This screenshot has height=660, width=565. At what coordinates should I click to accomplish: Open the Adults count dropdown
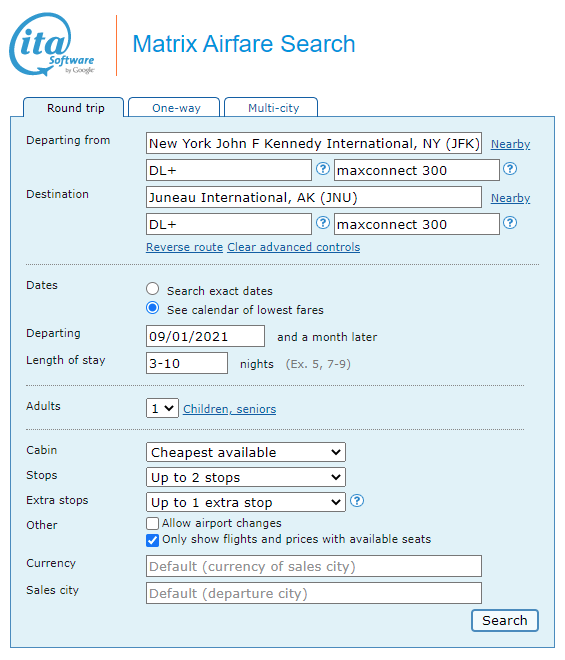pos(162,408)
